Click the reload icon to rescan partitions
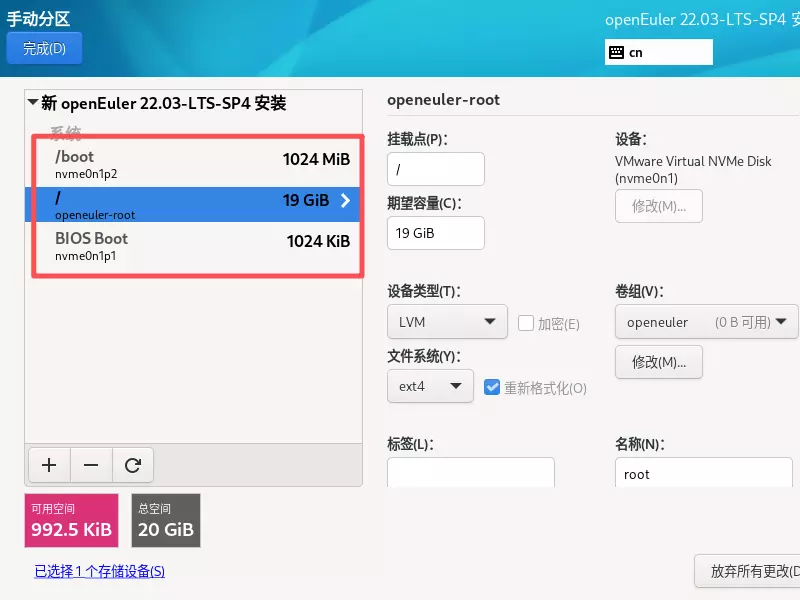Screen dimensions: 800x600 (132, 464)
